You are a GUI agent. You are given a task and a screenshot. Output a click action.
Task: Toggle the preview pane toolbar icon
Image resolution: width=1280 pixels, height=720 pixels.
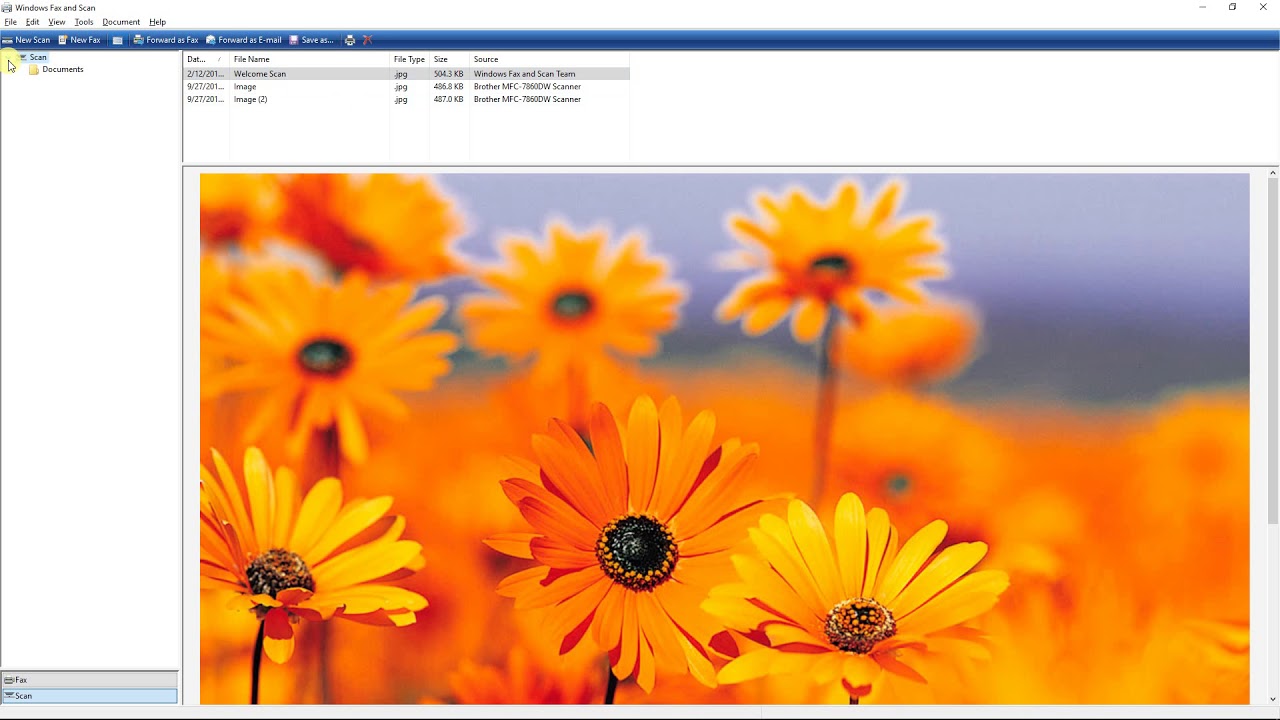pos(118,40)
